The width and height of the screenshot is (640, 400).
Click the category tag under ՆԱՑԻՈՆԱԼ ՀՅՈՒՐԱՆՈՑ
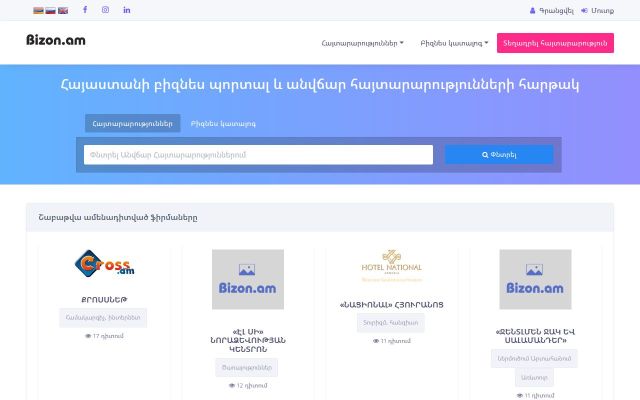click(391, 322)
